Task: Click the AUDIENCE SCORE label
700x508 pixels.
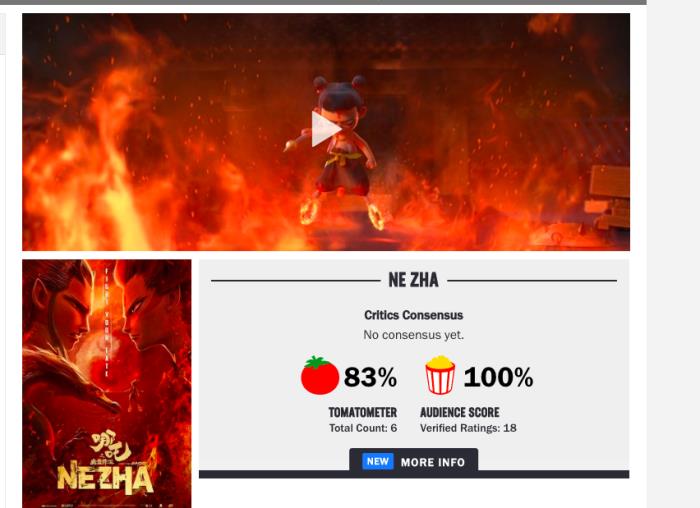Action: click(459, 412)
